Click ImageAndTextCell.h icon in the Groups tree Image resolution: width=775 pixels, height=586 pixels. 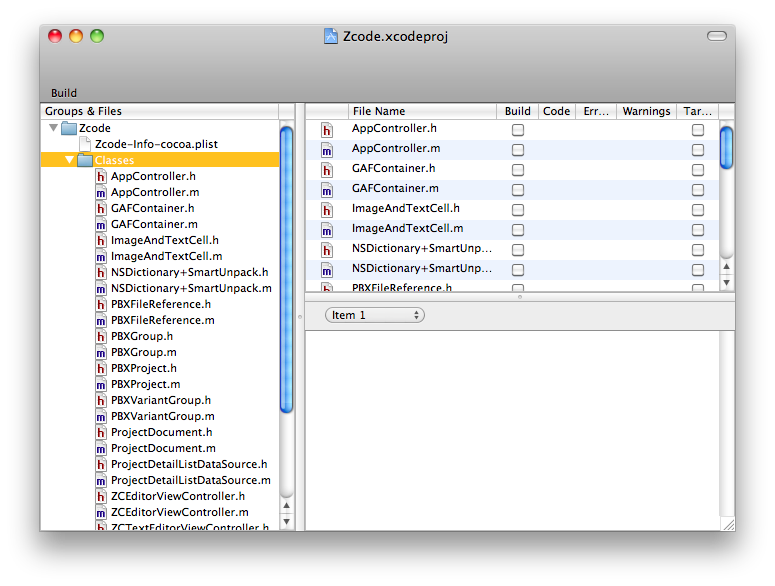point(101,240)
